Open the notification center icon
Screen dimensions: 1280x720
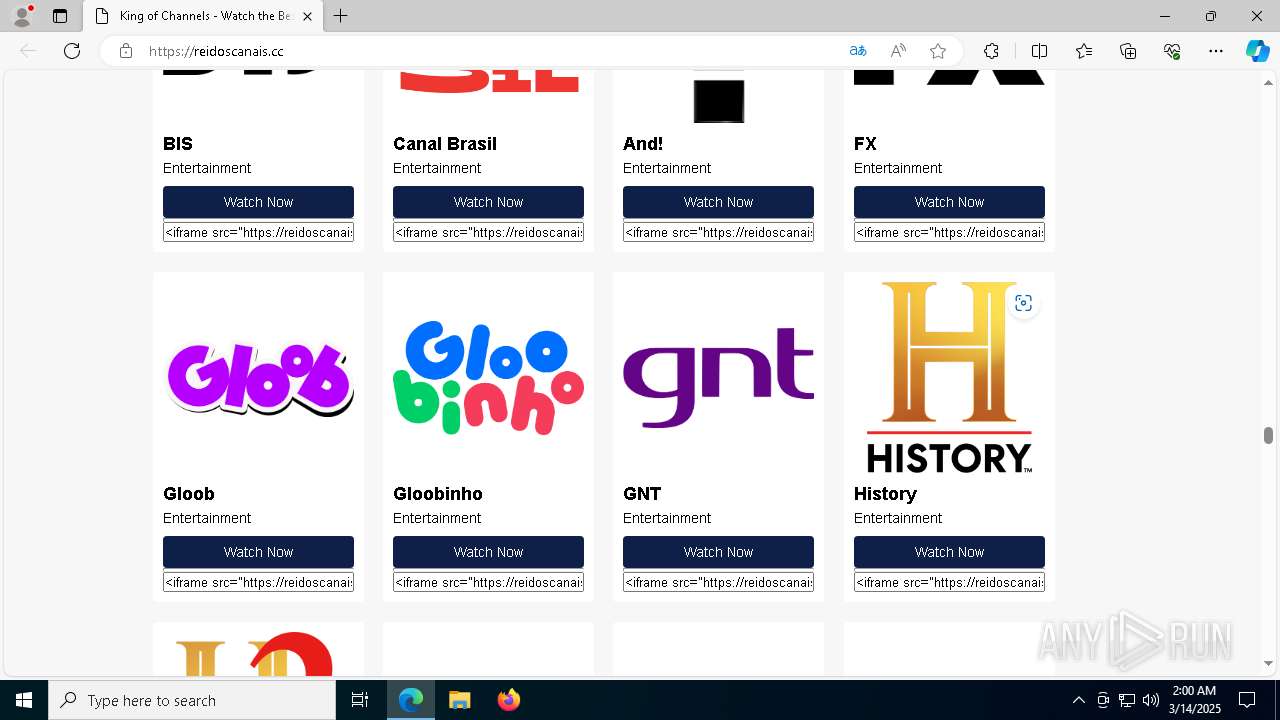coord(1247,700)
